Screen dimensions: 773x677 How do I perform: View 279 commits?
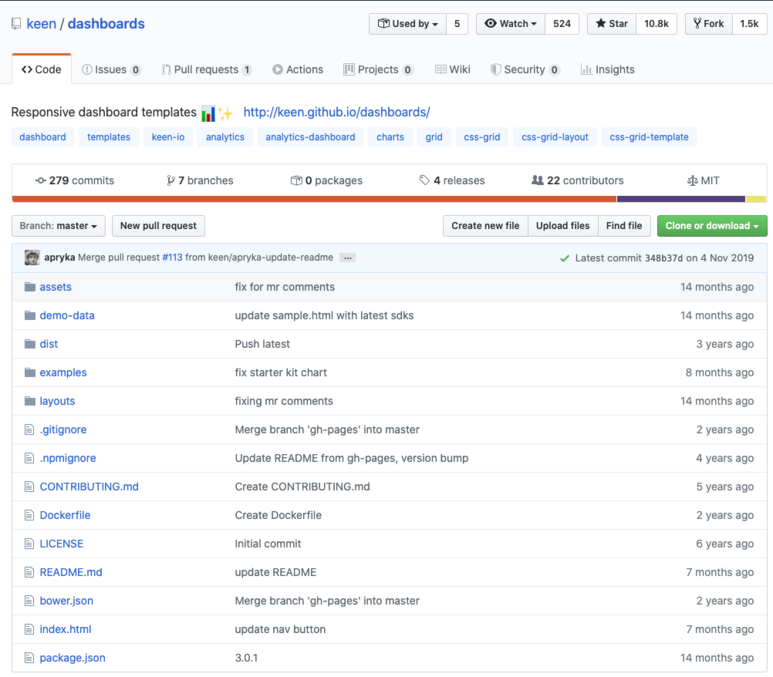75,181
